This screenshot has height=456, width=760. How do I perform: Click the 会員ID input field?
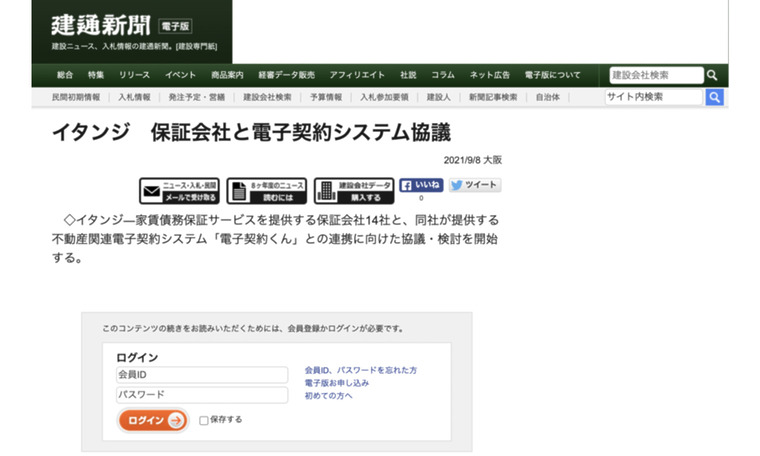(201, 374)
